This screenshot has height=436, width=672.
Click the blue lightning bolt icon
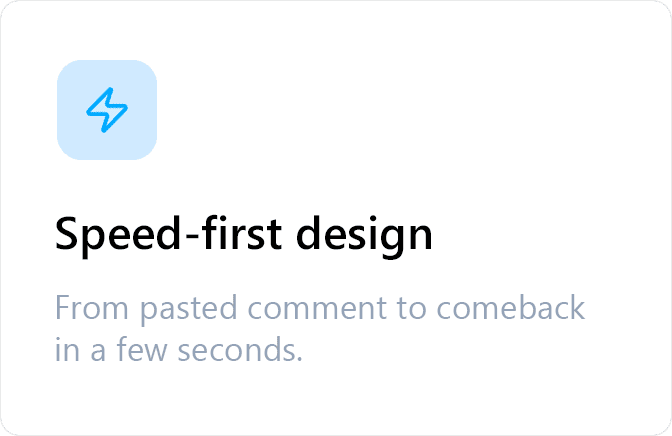coord(107,110)
